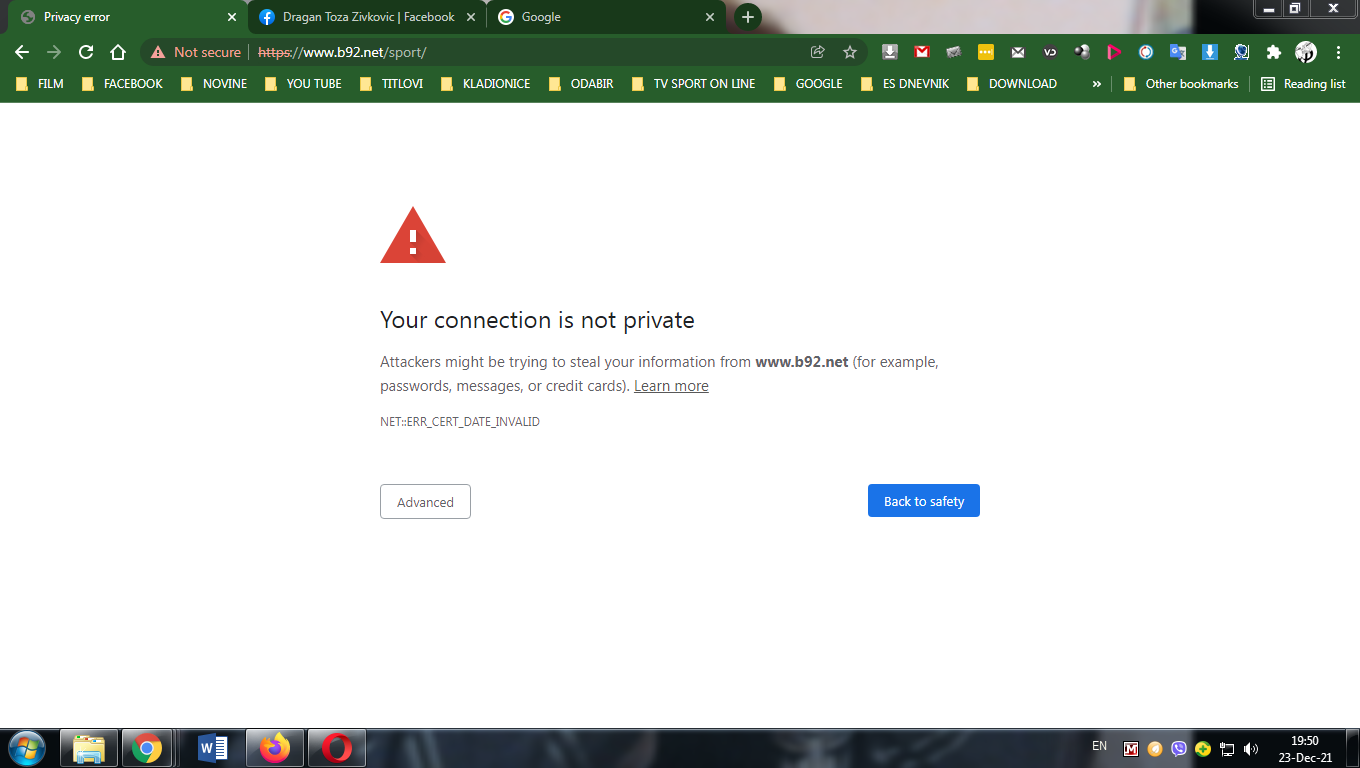Click the blue download arrow extension

click(x=1210, y=52)
